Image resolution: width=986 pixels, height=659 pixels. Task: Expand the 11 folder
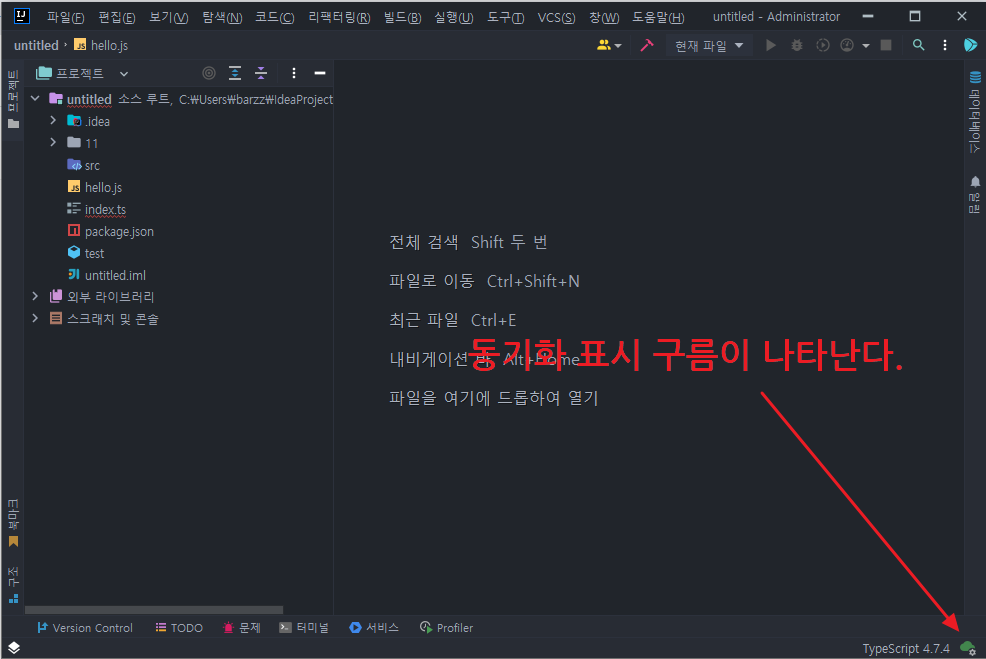pos(53,143)
